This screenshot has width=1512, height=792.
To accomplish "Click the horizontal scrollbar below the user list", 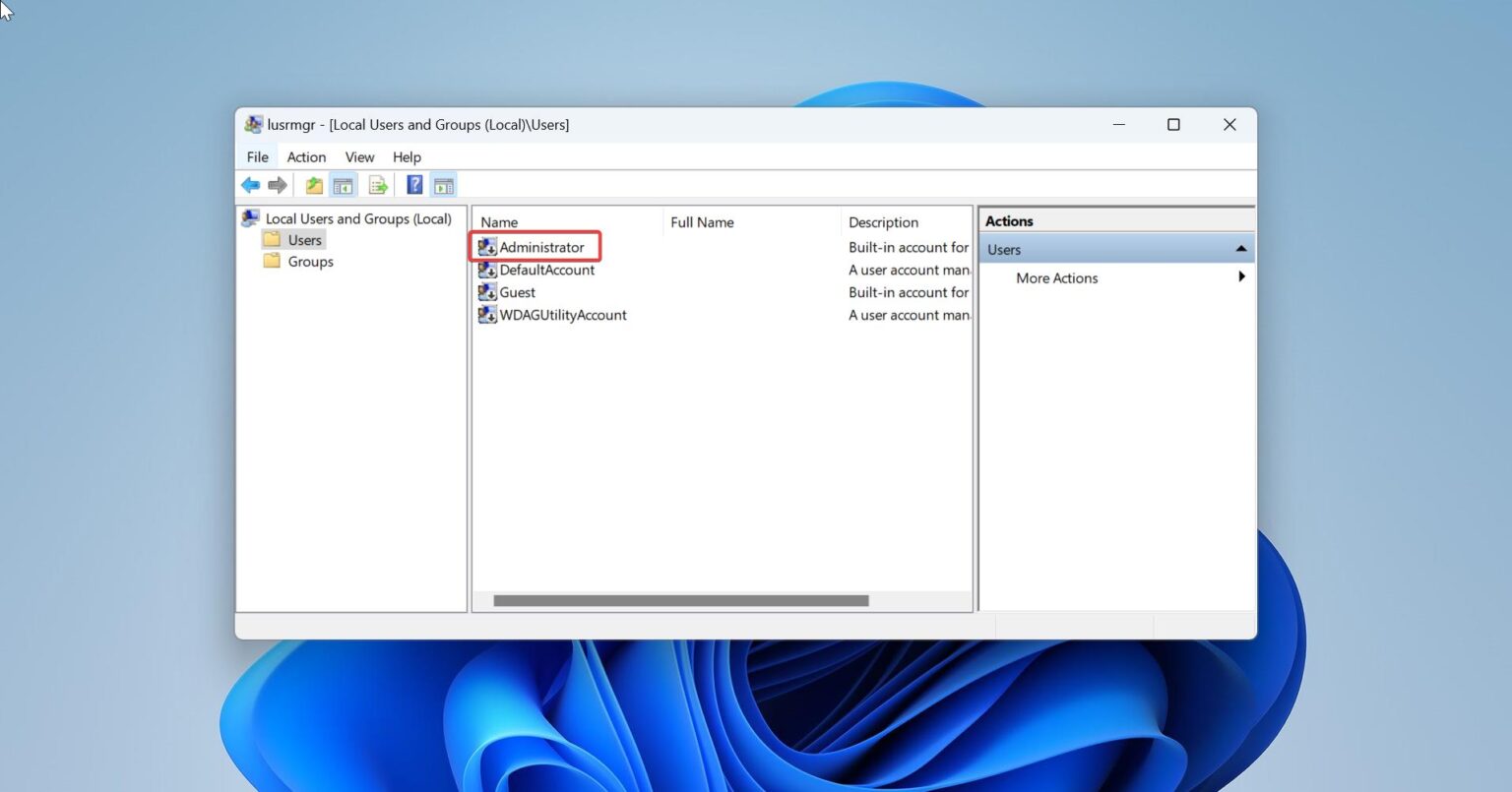I will (682, 600).
